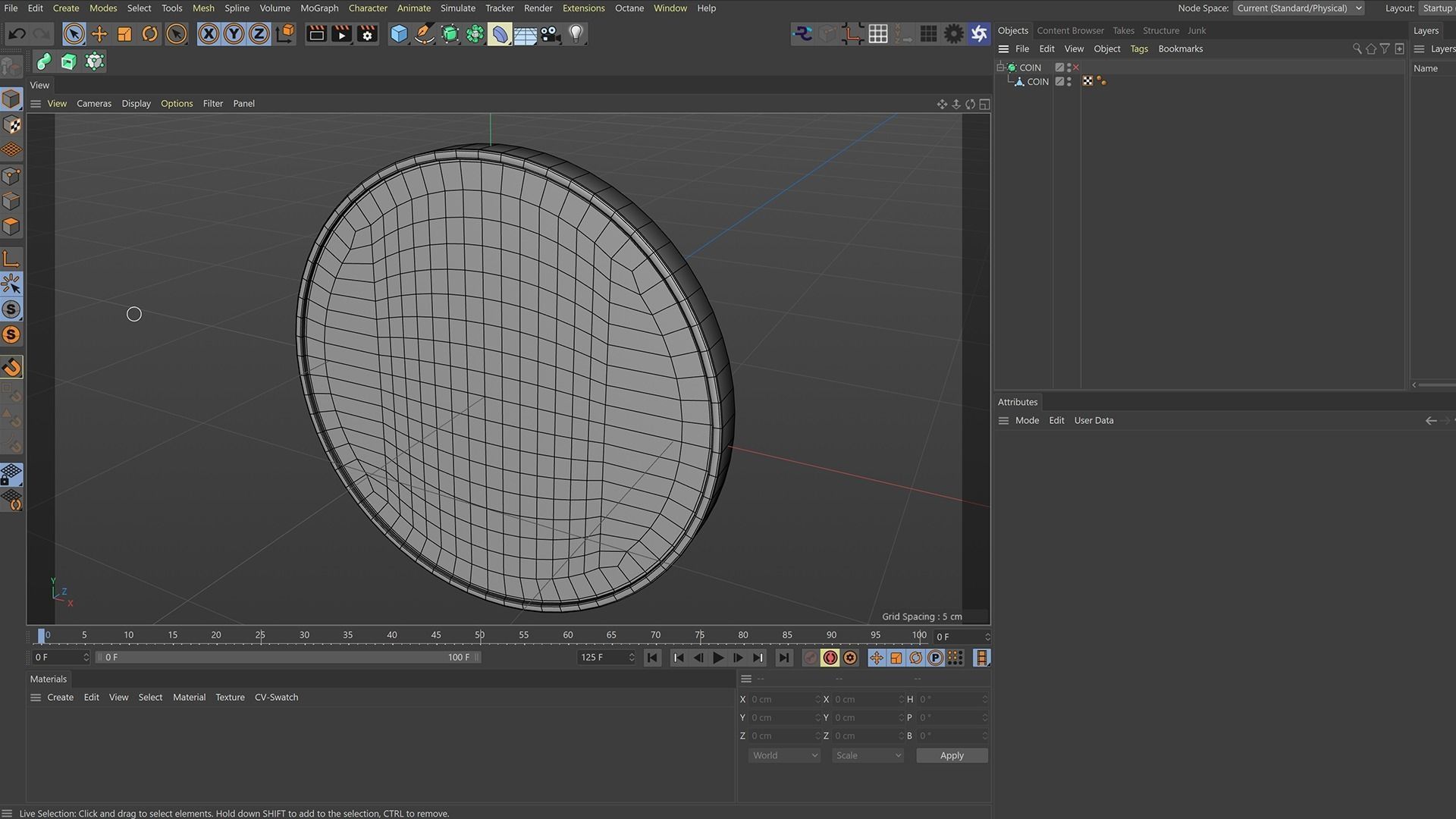Click the green hollow cube icon
This screenshot has height=819, width=1456.
point(69,61)
